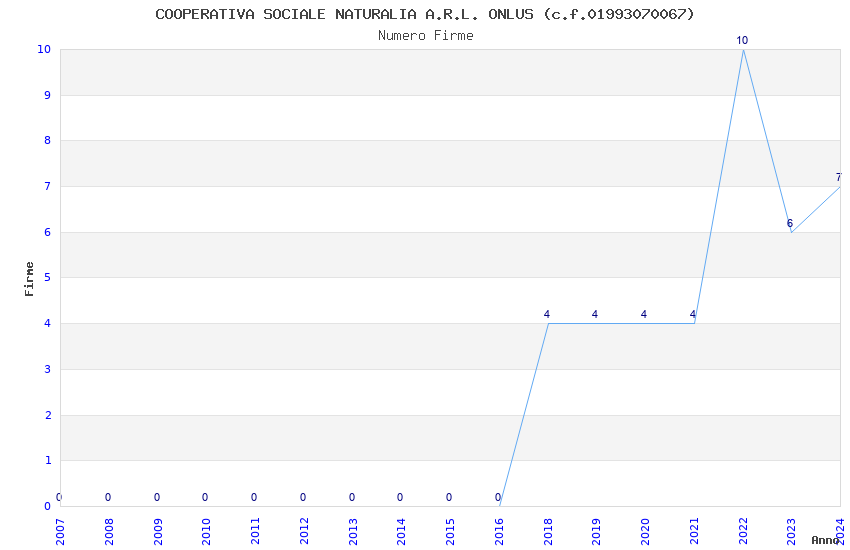Image resolution: width=850 pixels, height=550 pixels.
Task: Select the 2023 x-axis year label
Action: tap(791, 531)
